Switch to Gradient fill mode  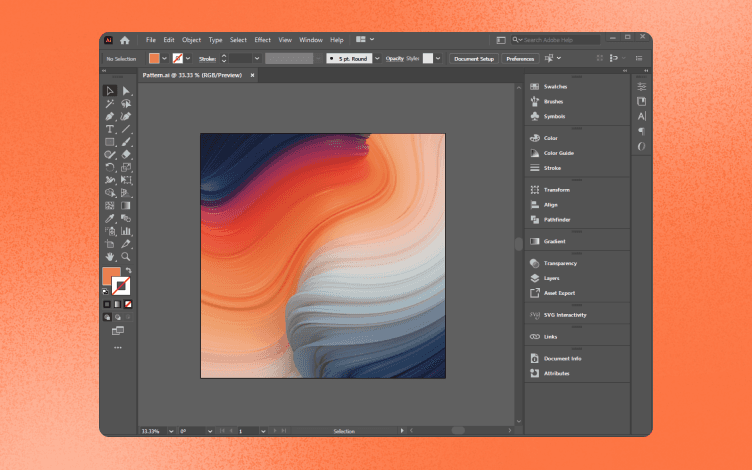(118, 303)
